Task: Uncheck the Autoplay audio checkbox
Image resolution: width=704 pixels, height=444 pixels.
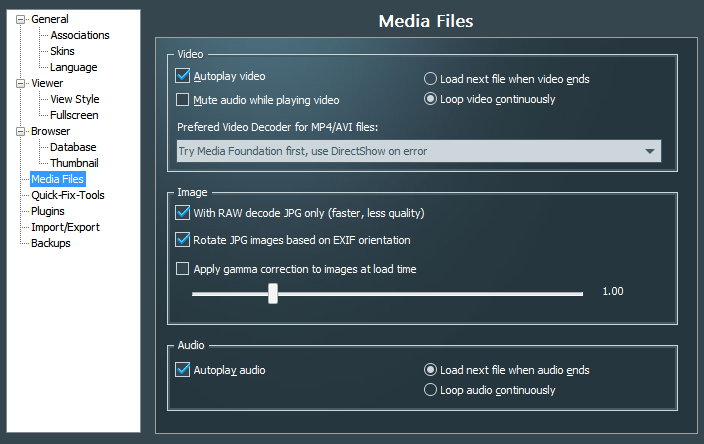Action: pos(183,370)
